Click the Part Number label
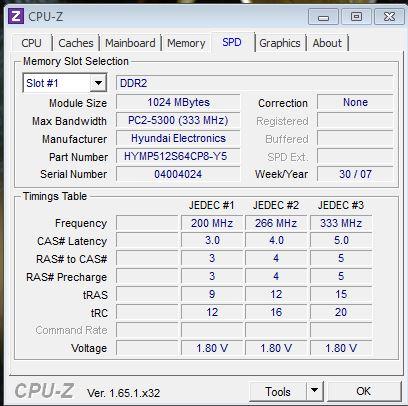Screen dimensions: 408x406 tap(78, 157)
